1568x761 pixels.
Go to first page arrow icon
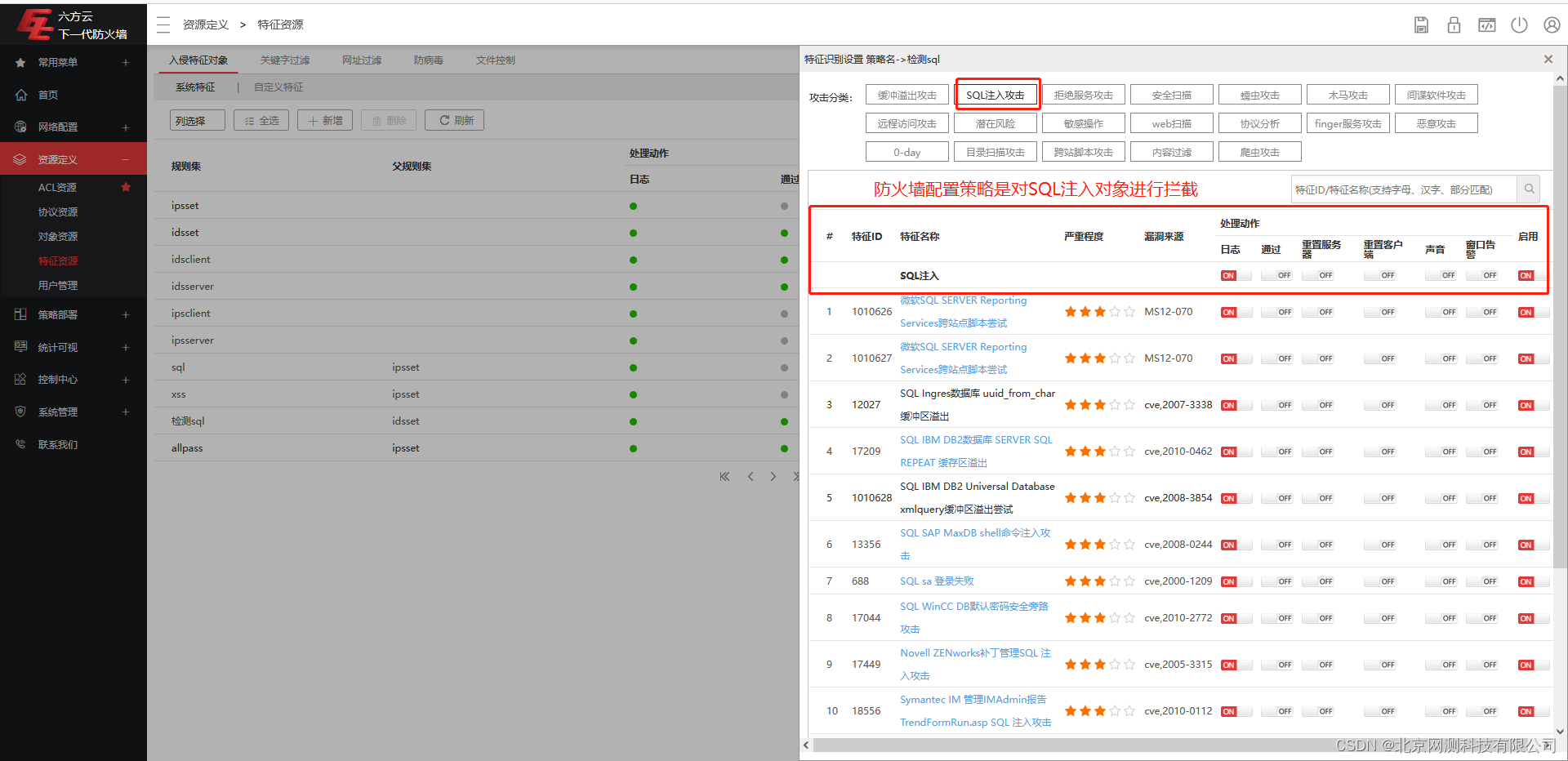724,476
